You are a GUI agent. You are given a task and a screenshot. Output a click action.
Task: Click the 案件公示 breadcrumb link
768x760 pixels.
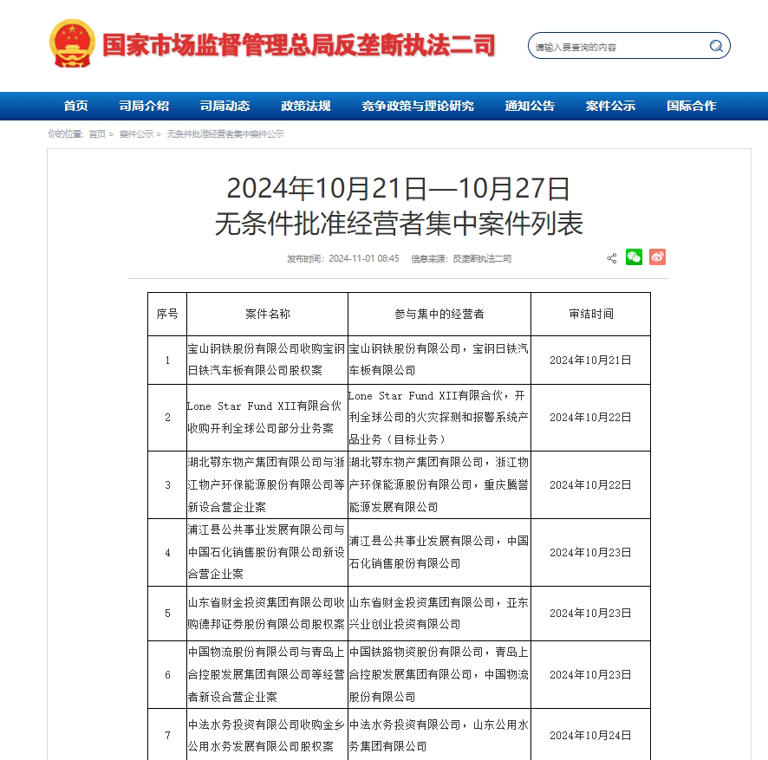pos(136,134)
